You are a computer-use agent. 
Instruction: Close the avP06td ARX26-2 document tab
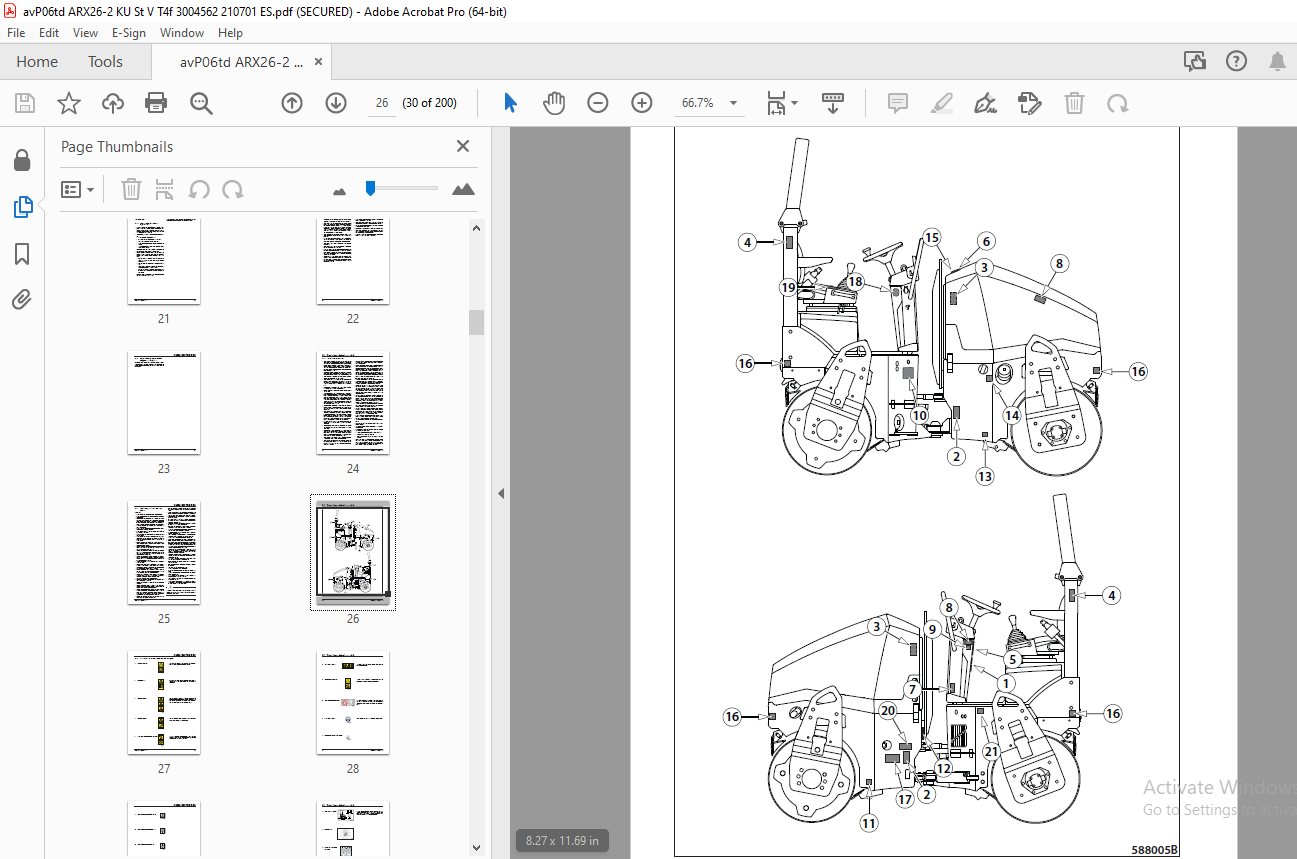pos(319,62)
